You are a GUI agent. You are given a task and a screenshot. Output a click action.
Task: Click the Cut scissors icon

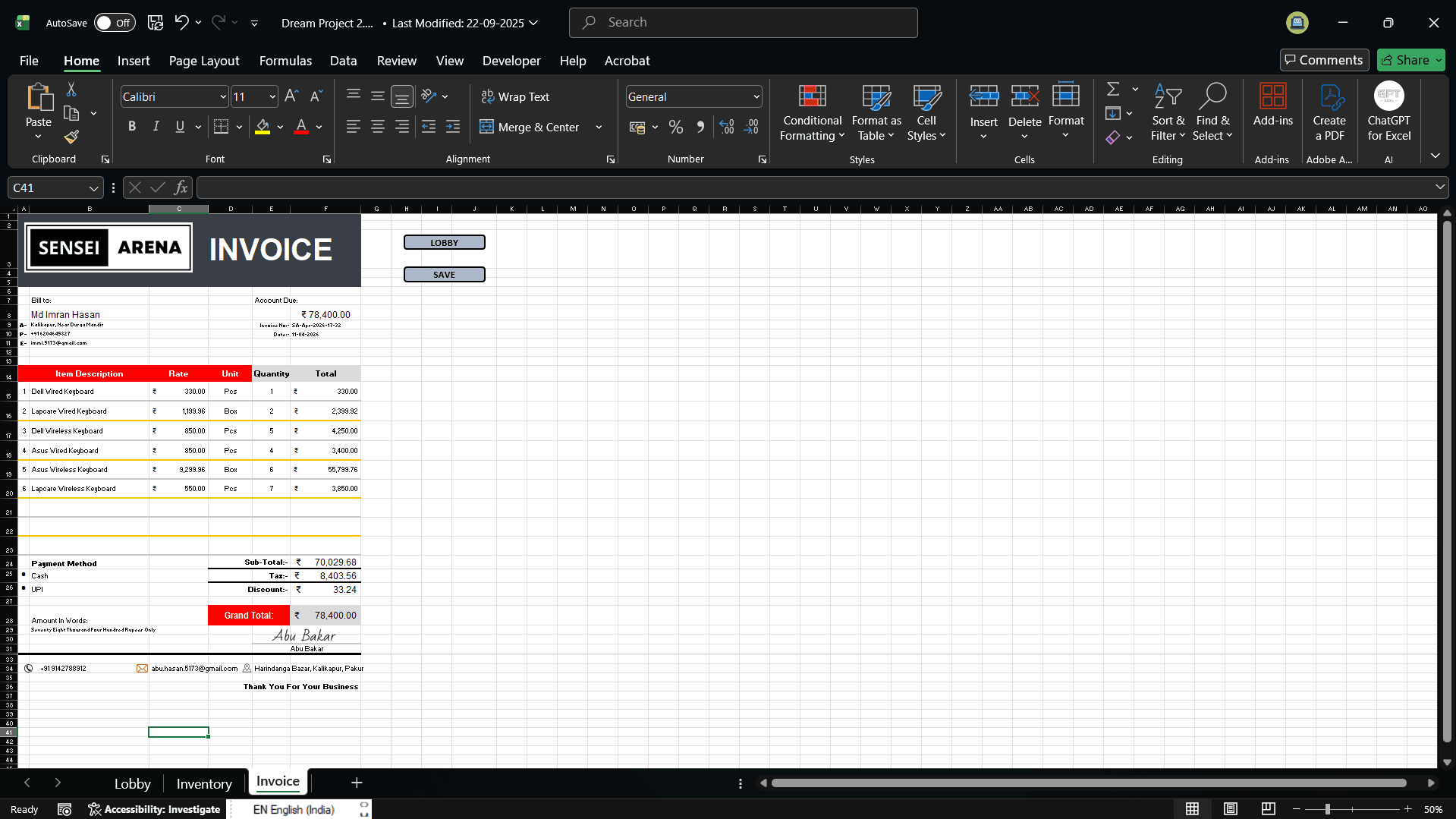point(71,90)
